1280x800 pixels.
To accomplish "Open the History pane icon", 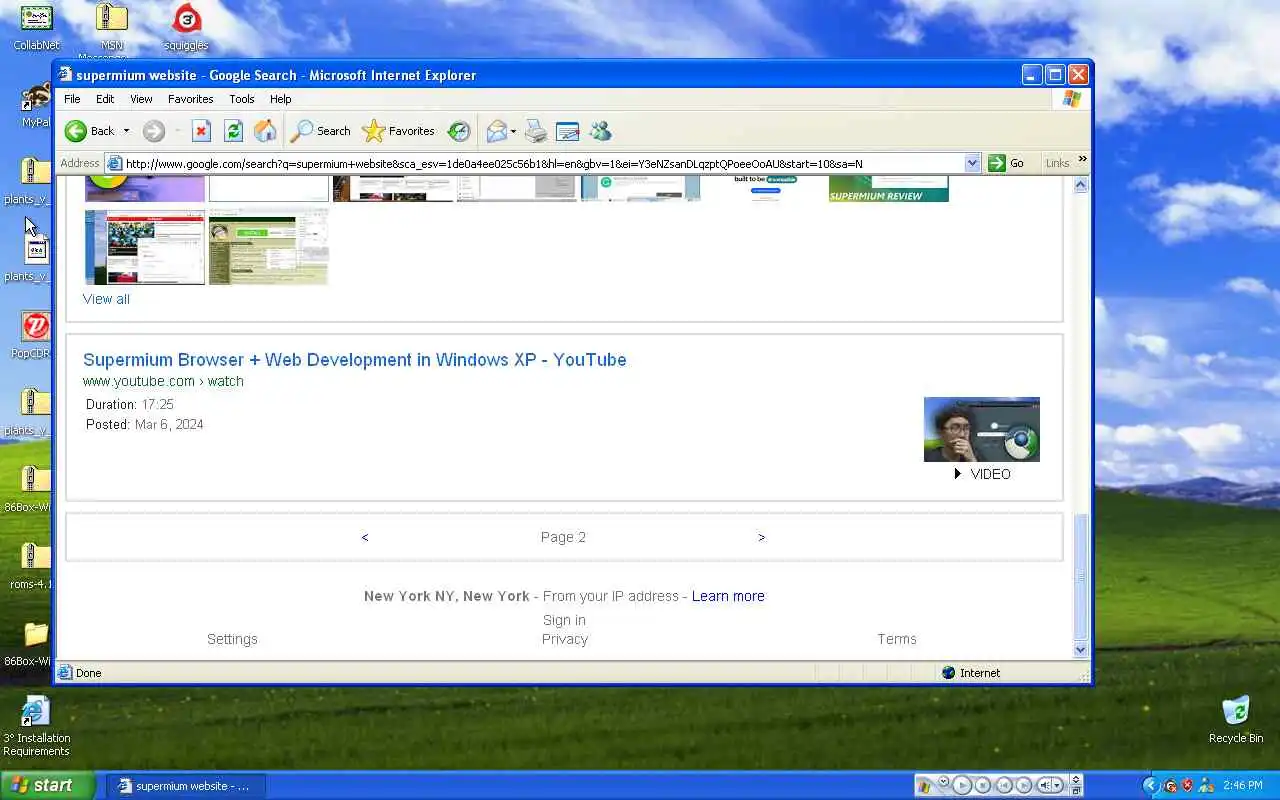I will click(459, 131).
